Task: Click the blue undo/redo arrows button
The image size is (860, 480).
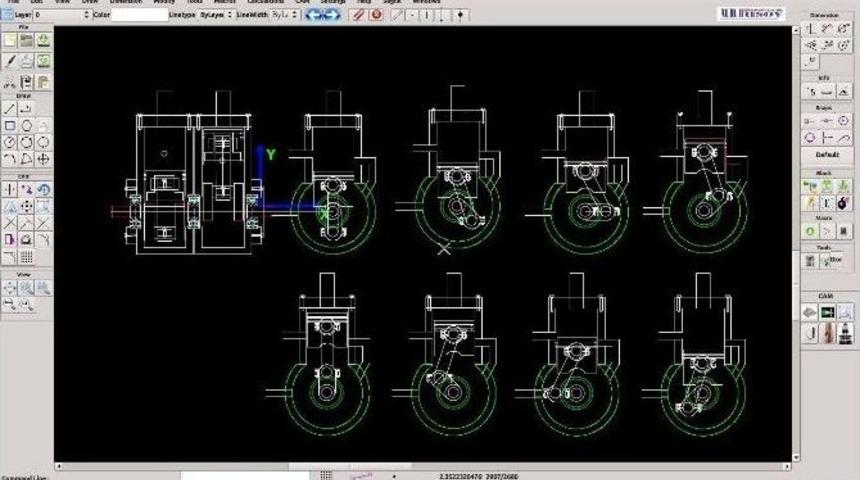Action: point(325,16)
